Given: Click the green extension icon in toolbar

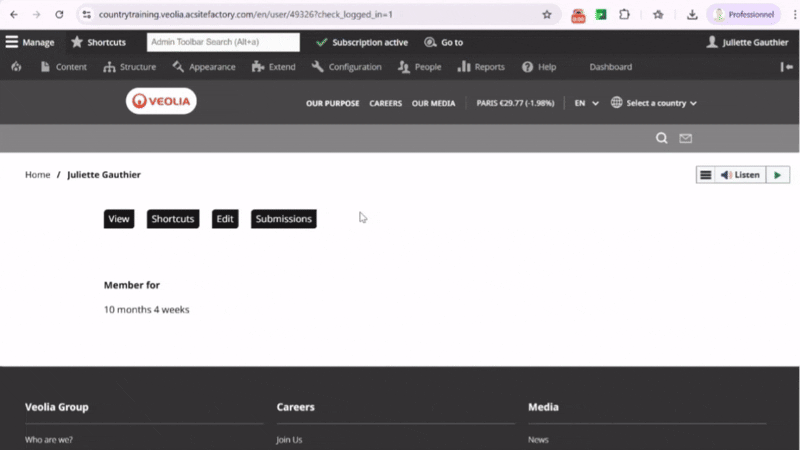Looking at the screenshot, I should pos(601,14).
